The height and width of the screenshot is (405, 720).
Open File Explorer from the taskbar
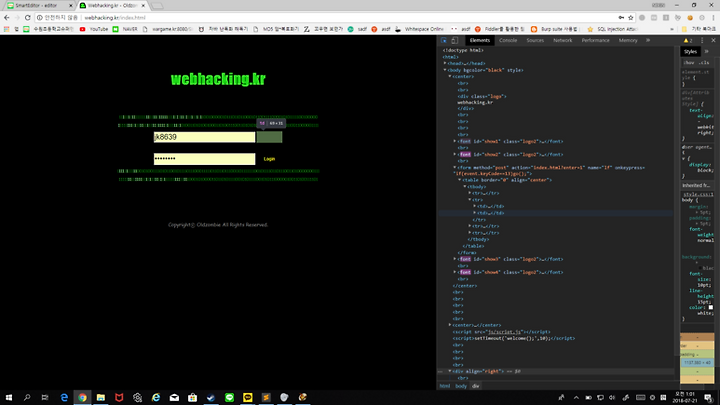(x=101, y=397)
